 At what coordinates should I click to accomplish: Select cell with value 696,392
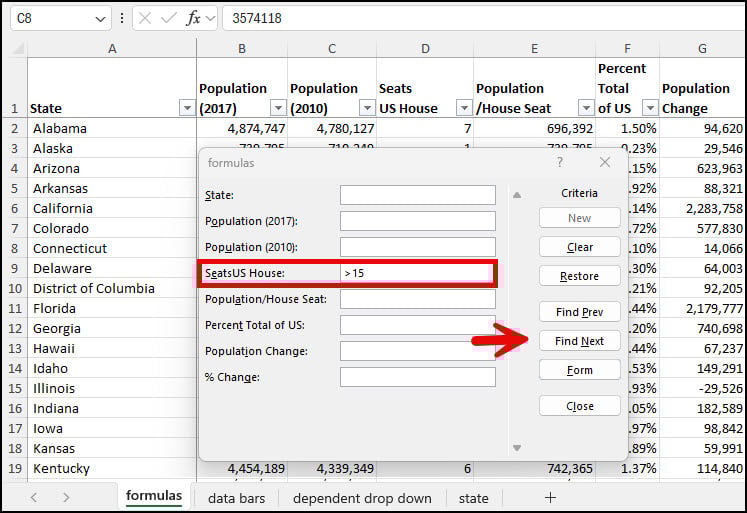(535, 129)
